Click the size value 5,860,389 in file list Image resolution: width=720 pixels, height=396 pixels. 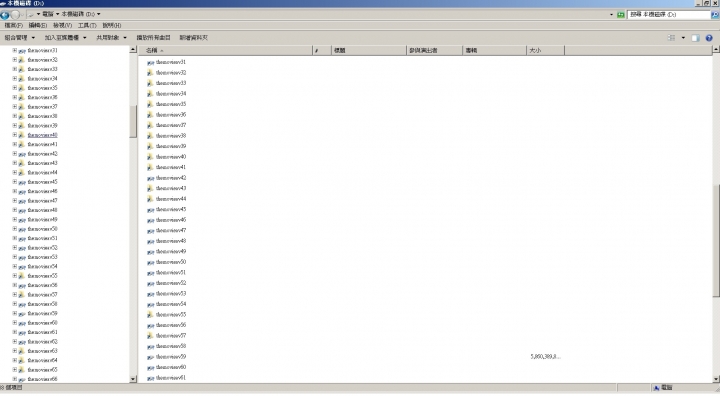545,357
